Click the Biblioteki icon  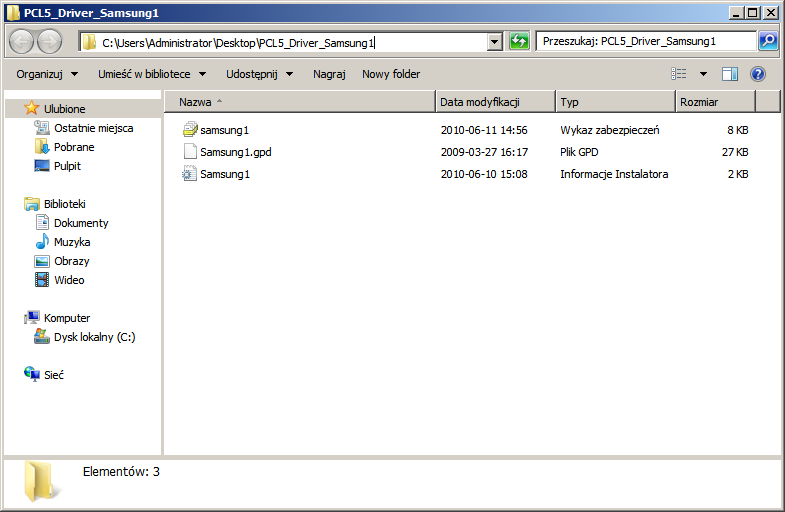pos(32,204)
